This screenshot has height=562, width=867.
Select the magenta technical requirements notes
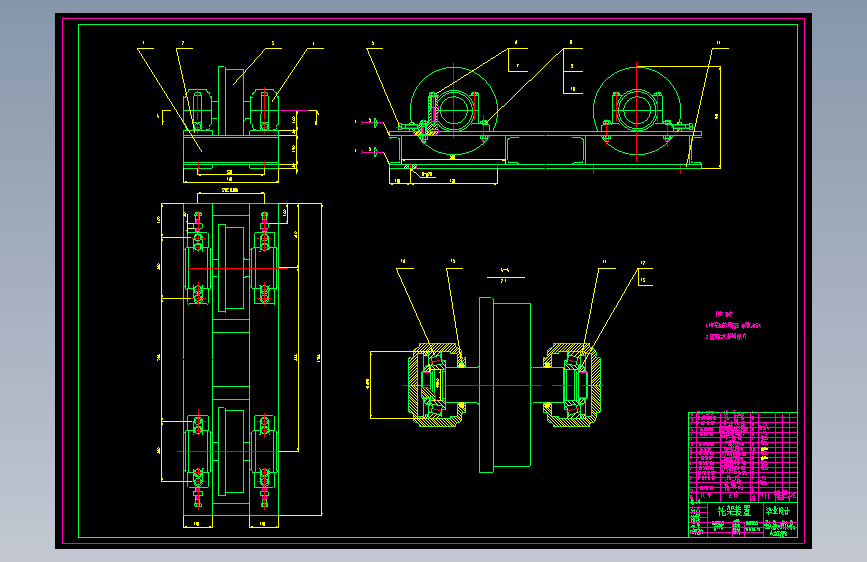(733, 326)
